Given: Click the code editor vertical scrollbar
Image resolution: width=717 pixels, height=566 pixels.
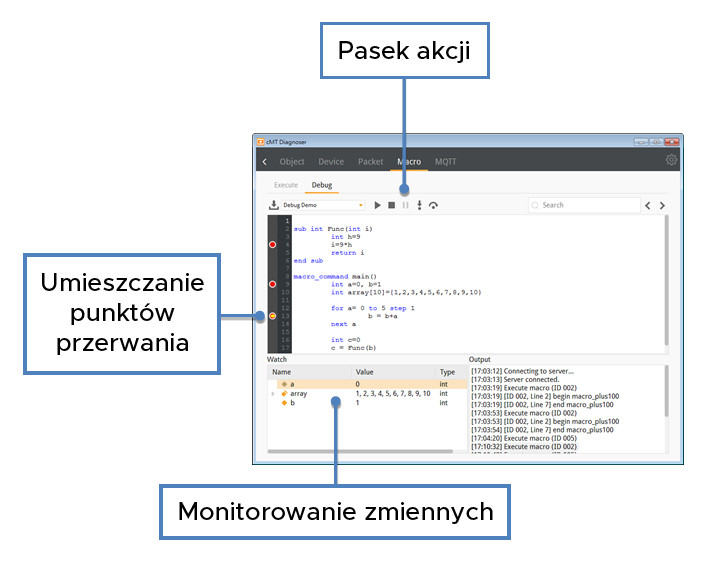Looking at the screenshot, I should 666,280.
